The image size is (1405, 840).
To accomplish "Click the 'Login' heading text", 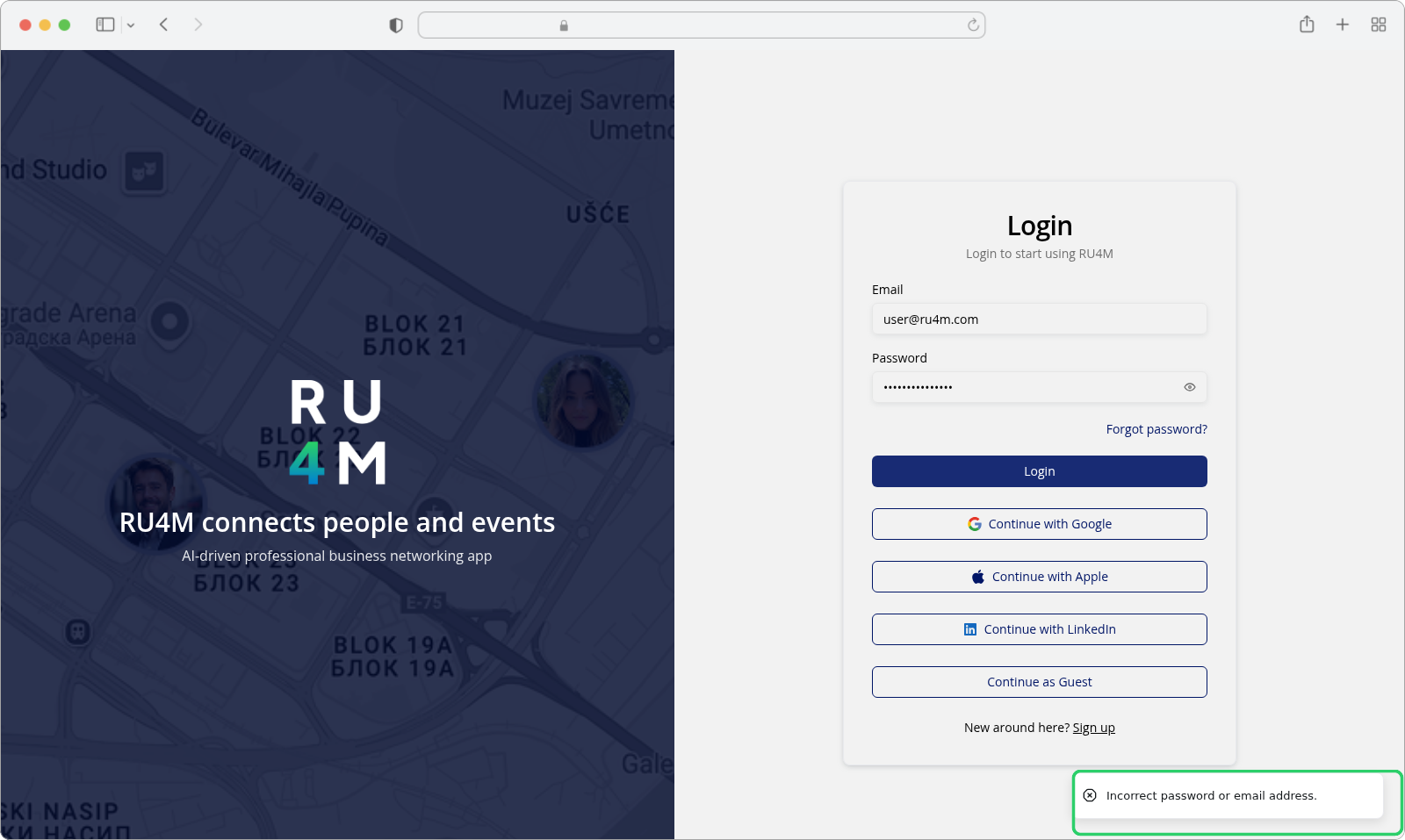I will pyautogui.click(x=1040, y=226).
